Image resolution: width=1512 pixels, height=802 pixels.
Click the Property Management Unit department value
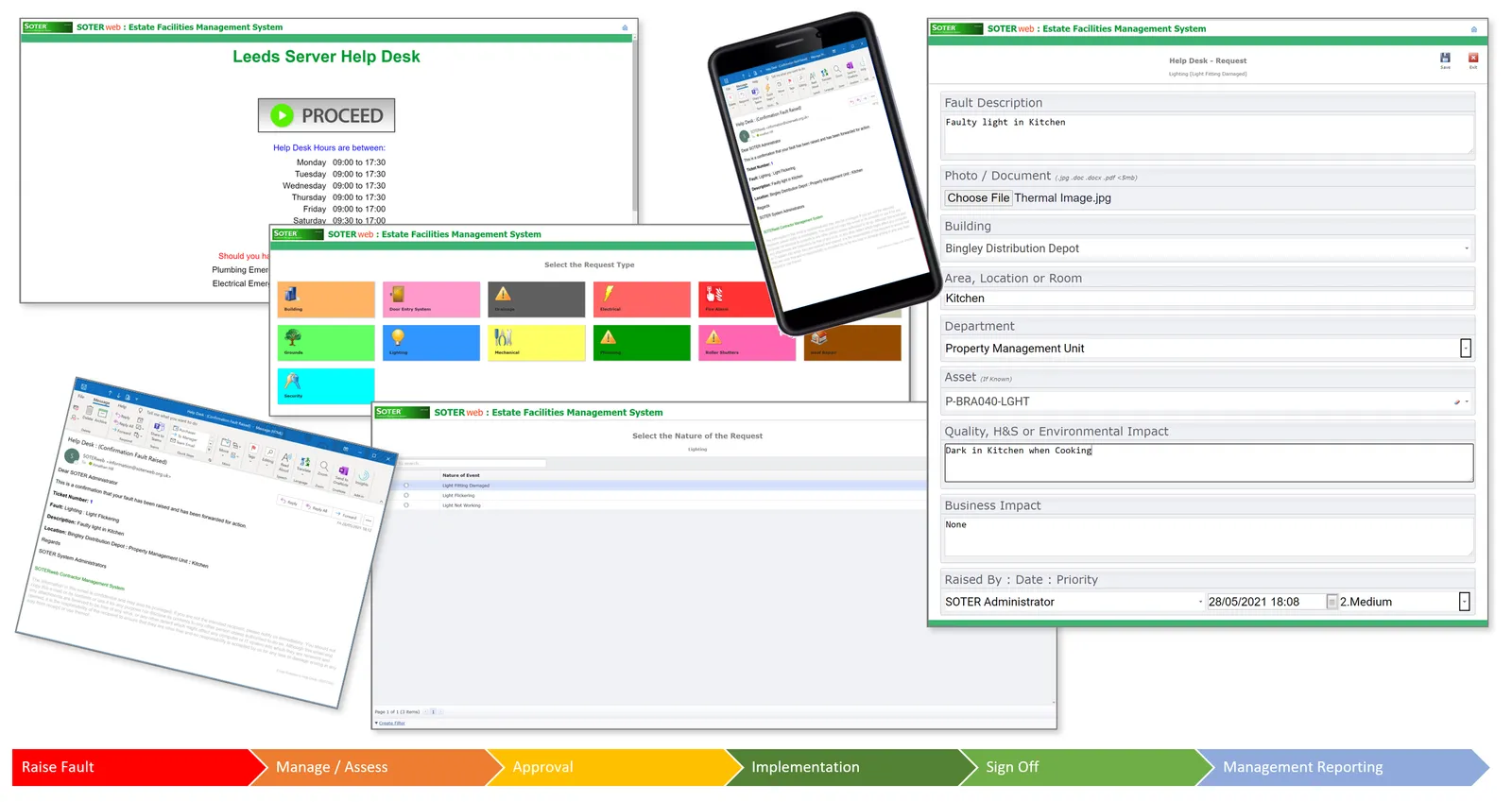(x=1014, y=349)
